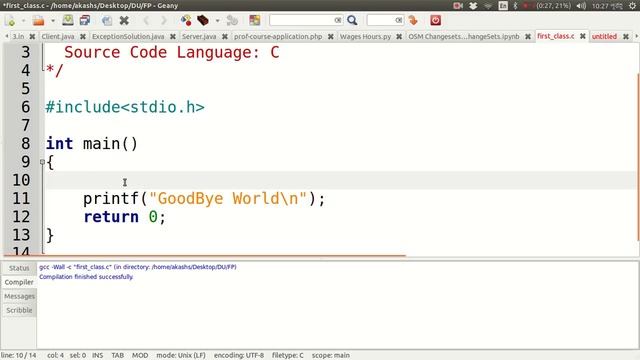Close the OSM Changesets tab

pos(528,37)
